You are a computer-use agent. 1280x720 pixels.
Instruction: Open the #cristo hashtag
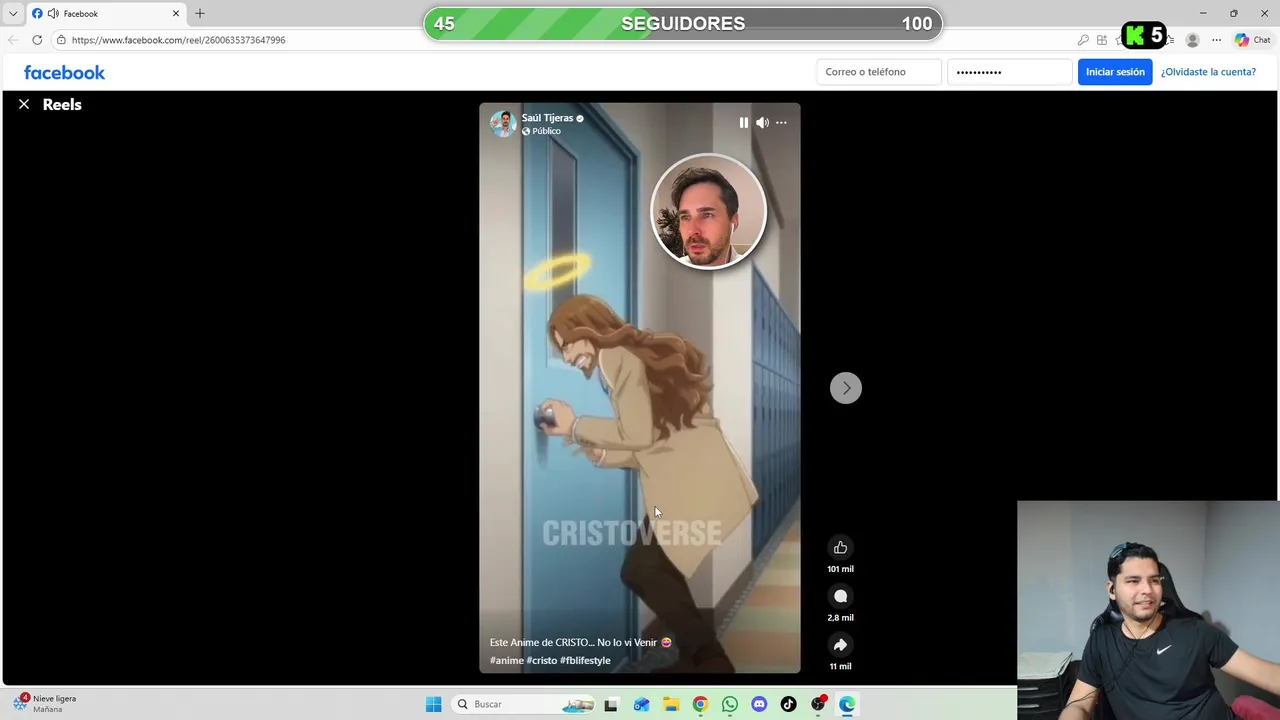(x=542, y=660)
